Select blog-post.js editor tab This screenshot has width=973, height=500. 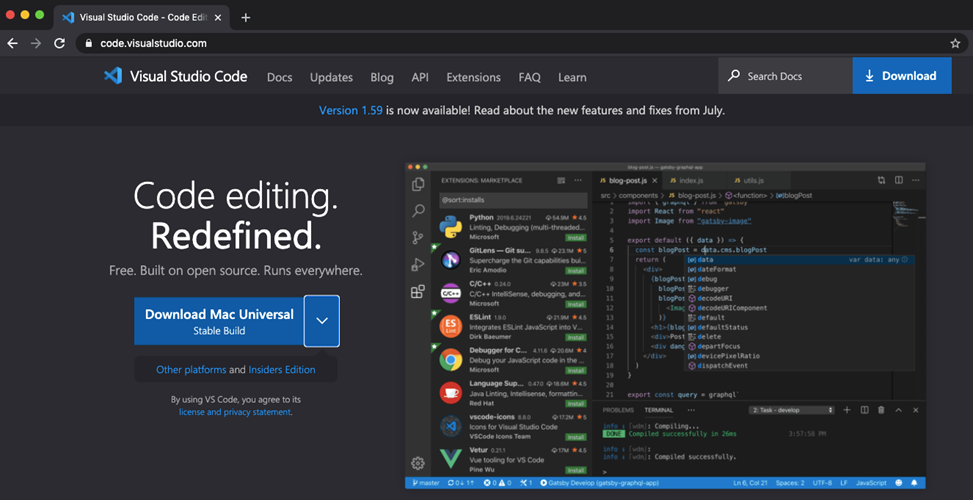626,181
